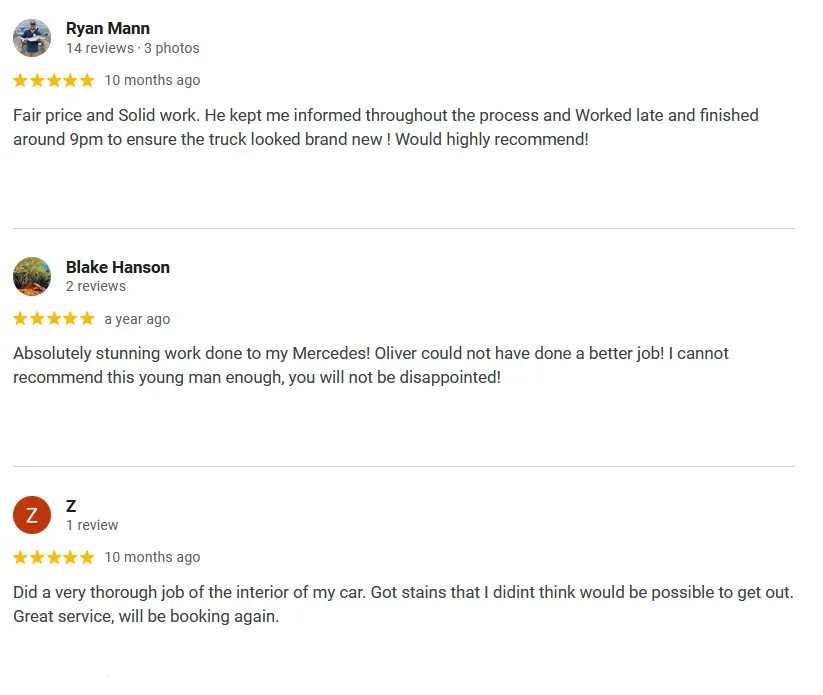This screenshot has width=823, height=695.
Task: Click the Ryan Mann reviewer name
Action: pyautogui.click(x=108, y=28)
